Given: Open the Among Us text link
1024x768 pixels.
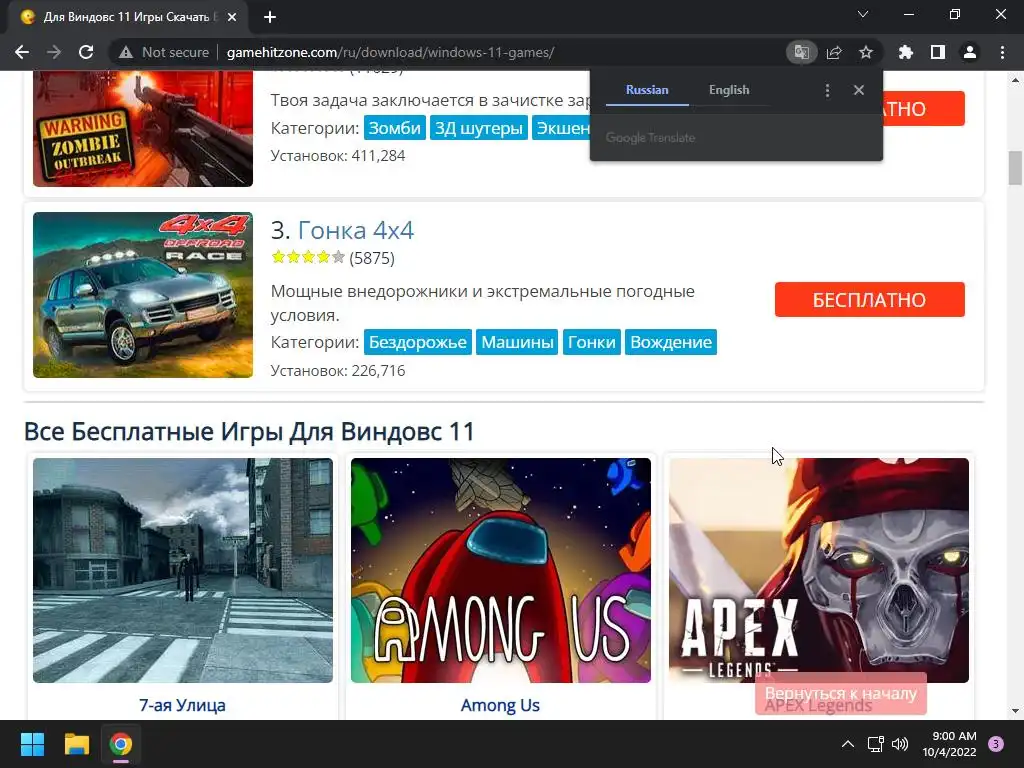Looking at the screenshot, I should [500, 705].
